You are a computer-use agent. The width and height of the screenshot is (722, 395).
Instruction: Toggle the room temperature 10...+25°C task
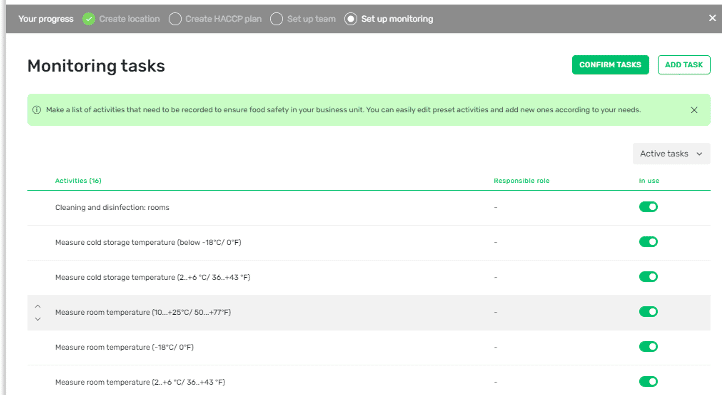(648, 312)
